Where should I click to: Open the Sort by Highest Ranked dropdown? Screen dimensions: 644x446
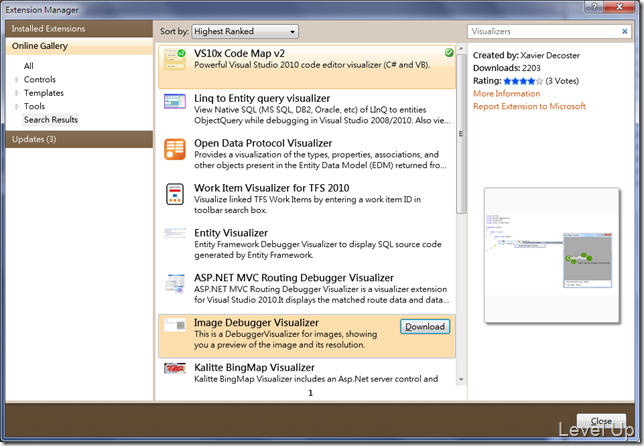tap(245, 32)
